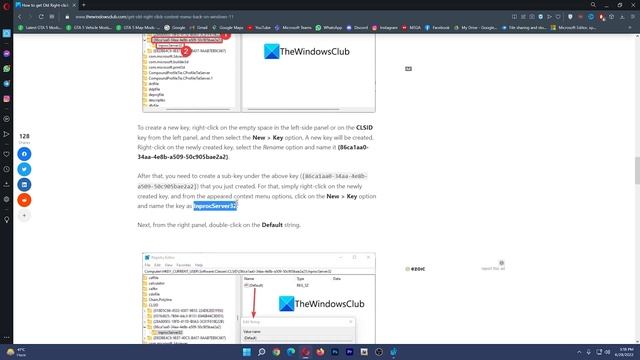Open the Gmail bookmark
This screenshot has width=640, height=360.
[x=198, y=28]
